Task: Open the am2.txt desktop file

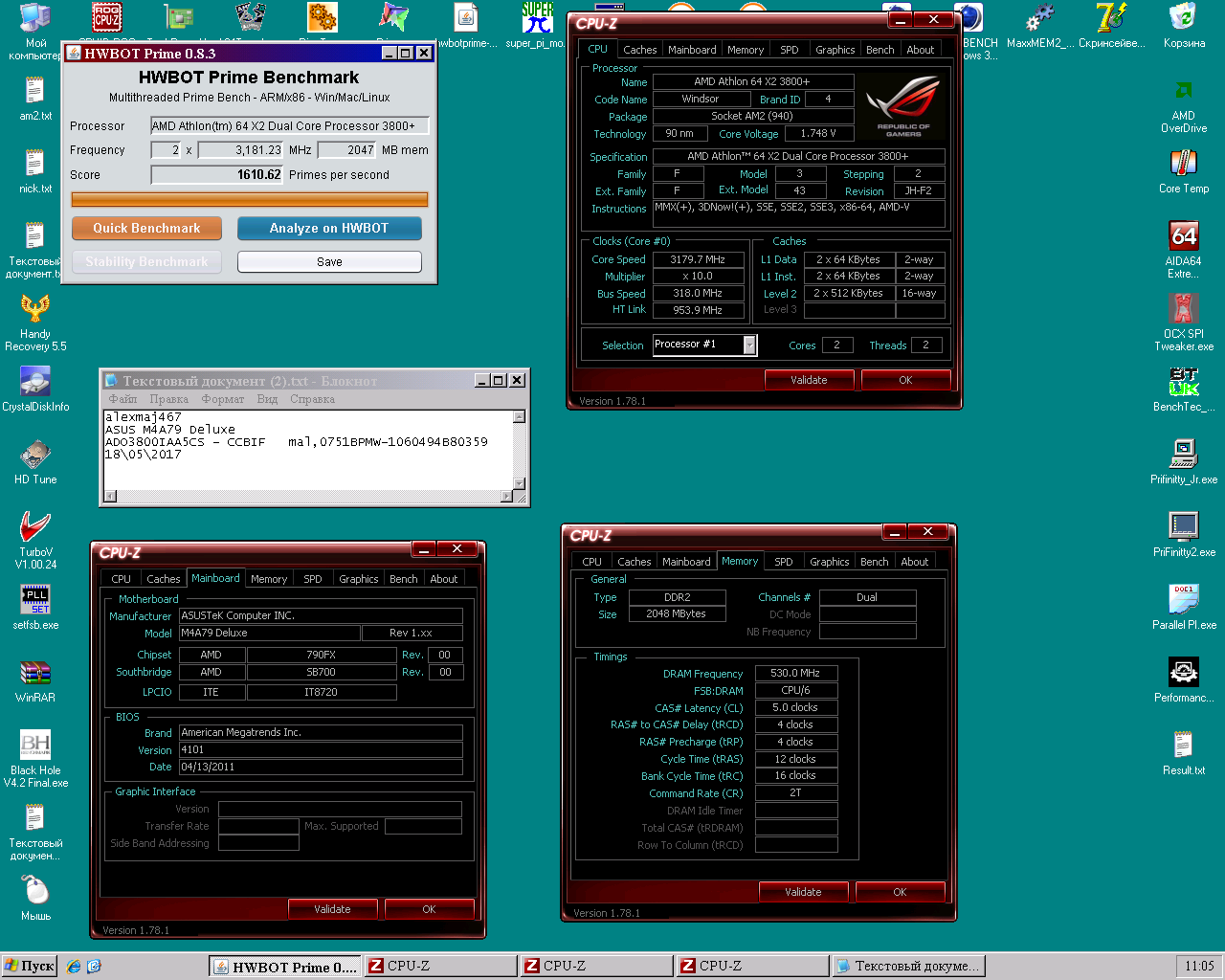Action: (35, 99)
